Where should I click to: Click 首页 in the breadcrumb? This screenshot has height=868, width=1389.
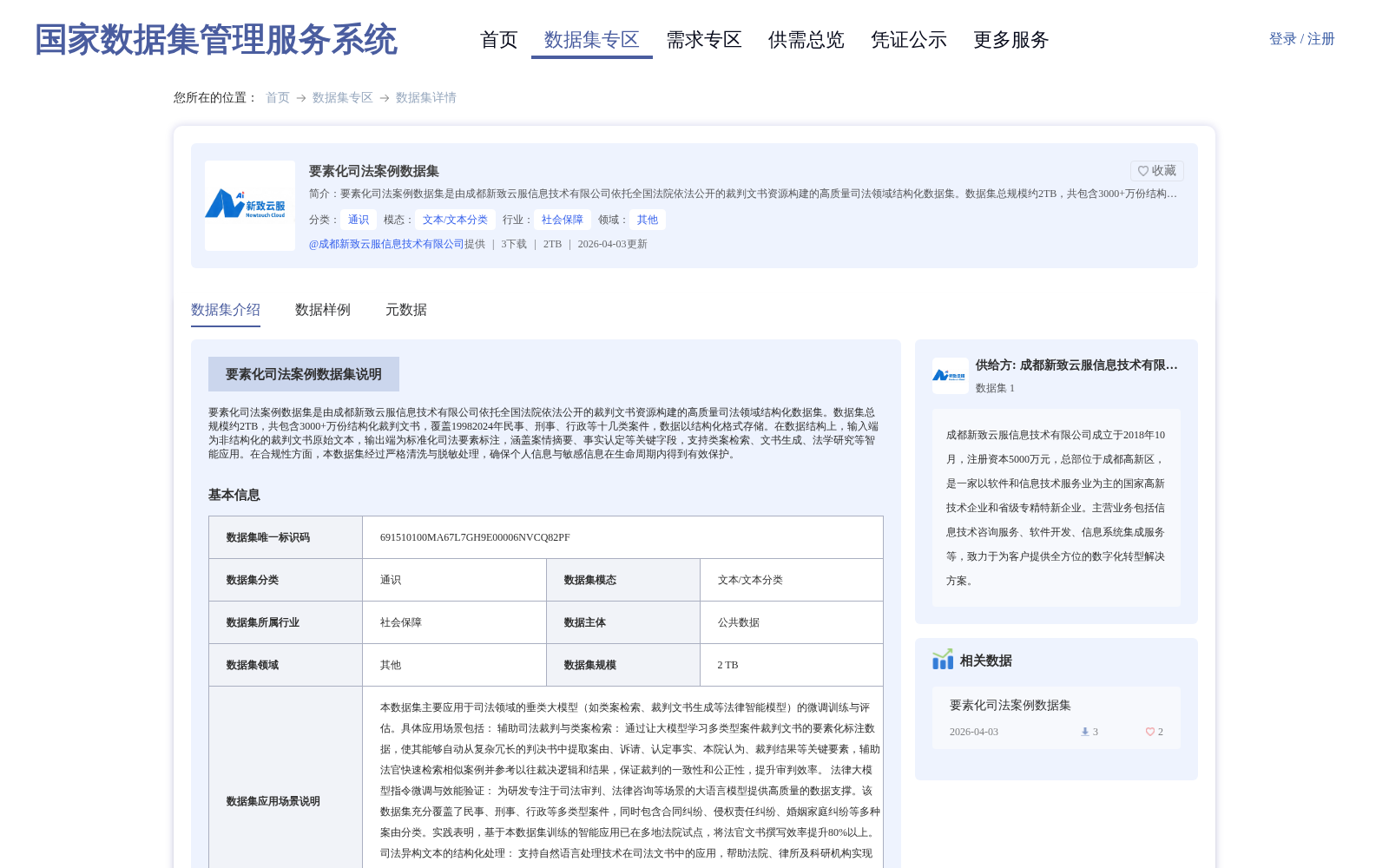coord(278,97)
